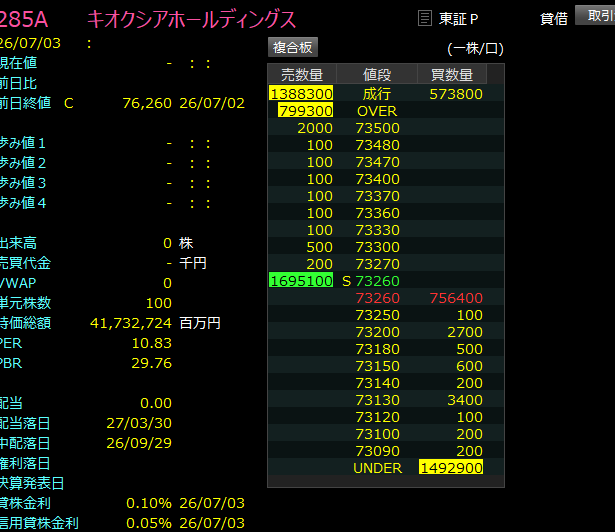
Task: Select the 73500 price row
Action: [x=386, y=128]
